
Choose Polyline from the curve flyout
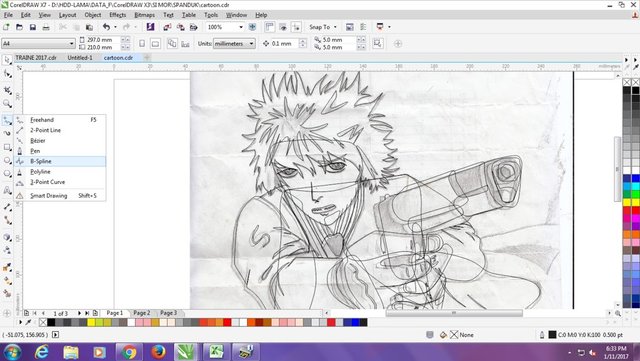pyautogui.click(x=60, y=172)
